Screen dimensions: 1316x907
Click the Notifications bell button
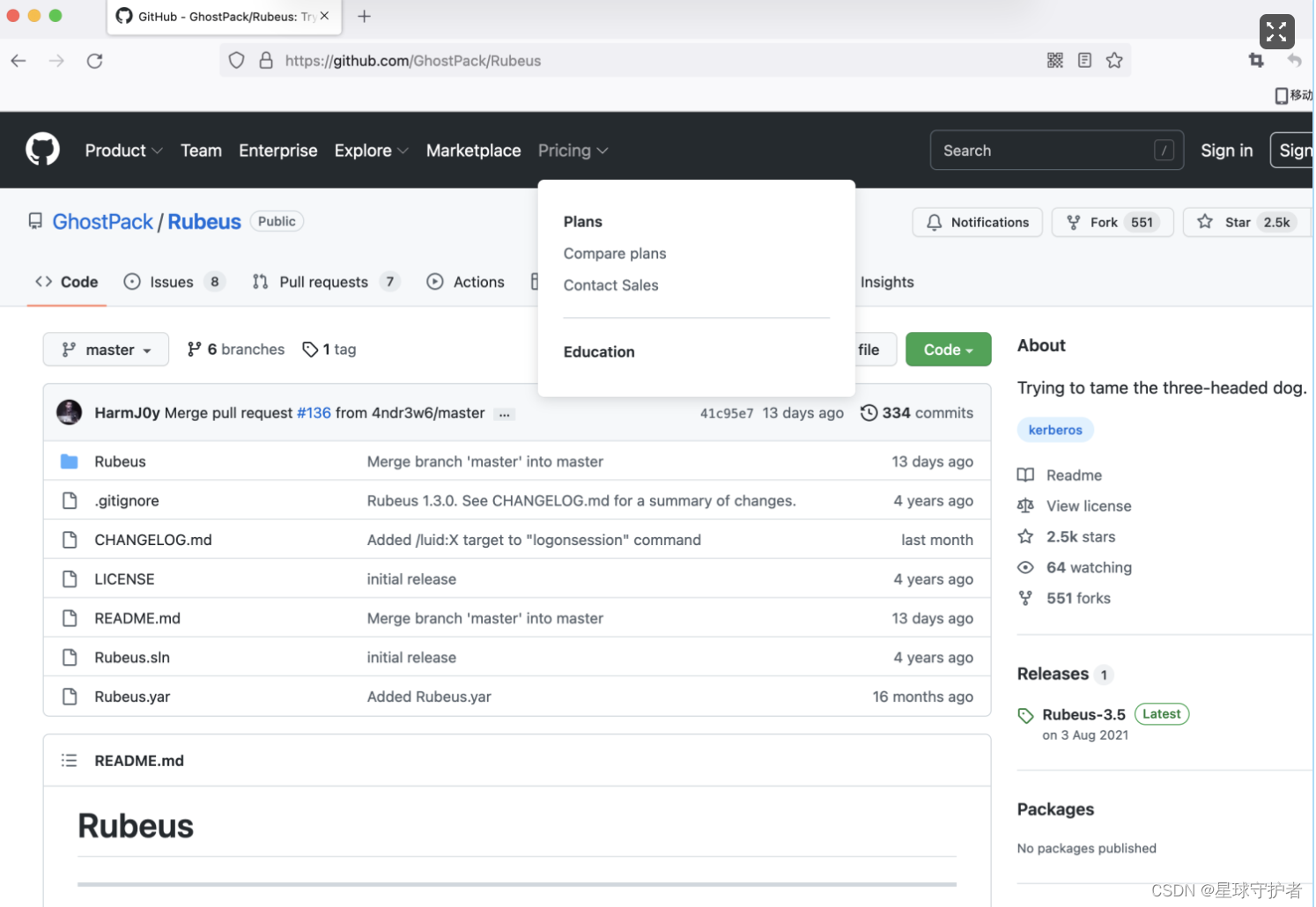click(978, 222)
